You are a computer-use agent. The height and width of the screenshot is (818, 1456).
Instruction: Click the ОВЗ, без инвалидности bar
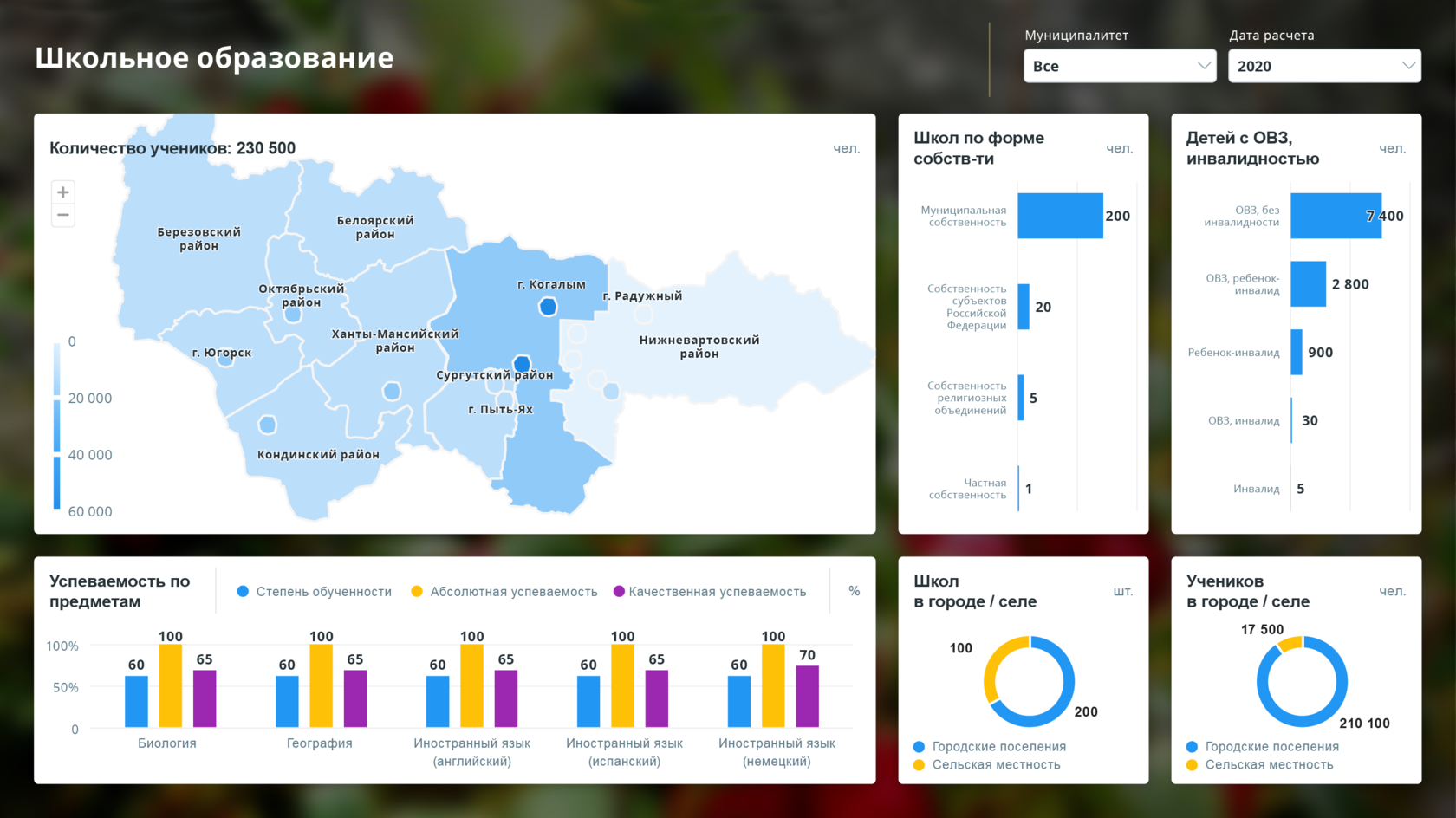coord(1336,216)
